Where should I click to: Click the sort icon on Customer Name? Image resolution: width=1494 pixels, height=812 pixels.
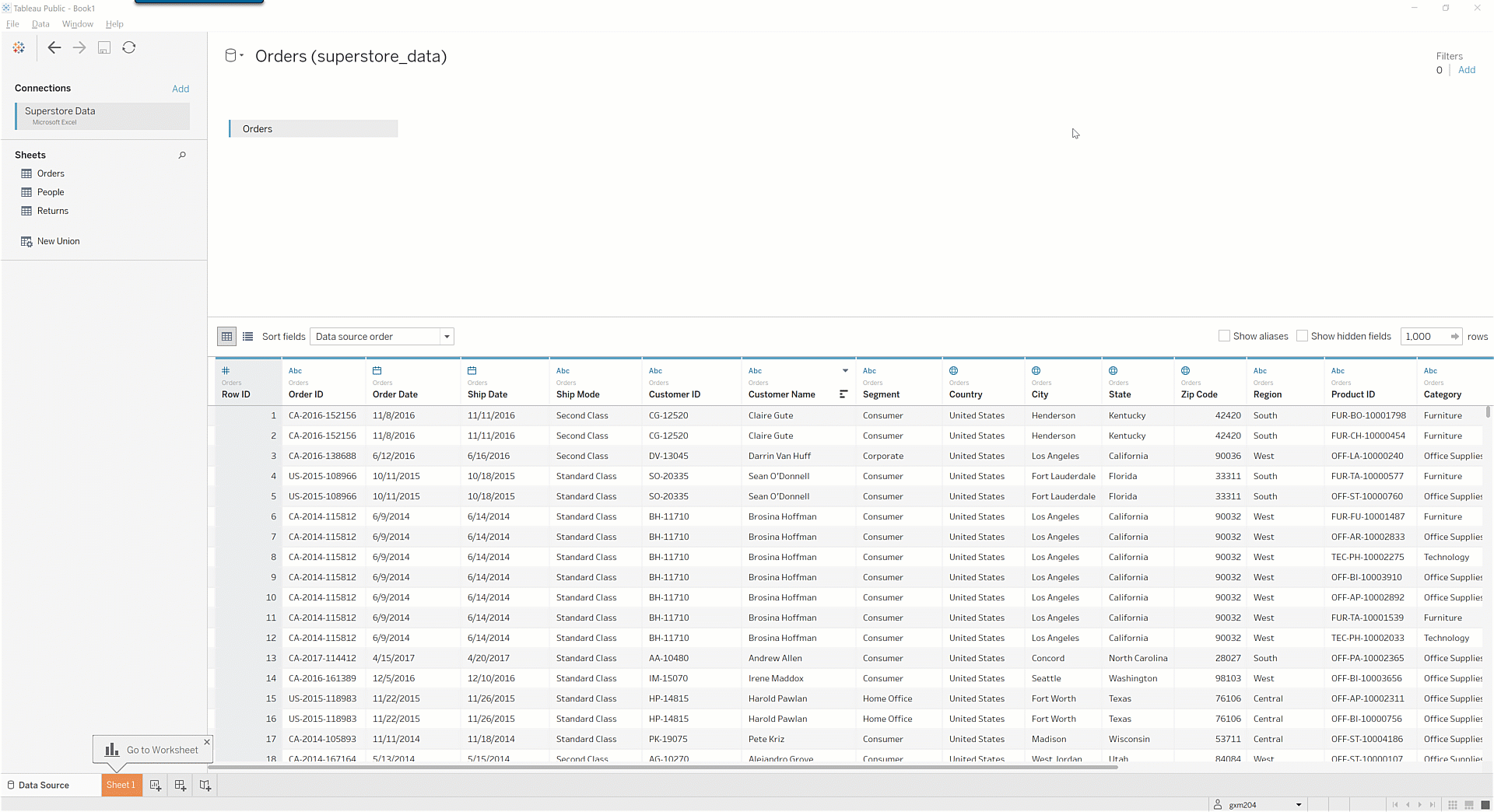843,394
